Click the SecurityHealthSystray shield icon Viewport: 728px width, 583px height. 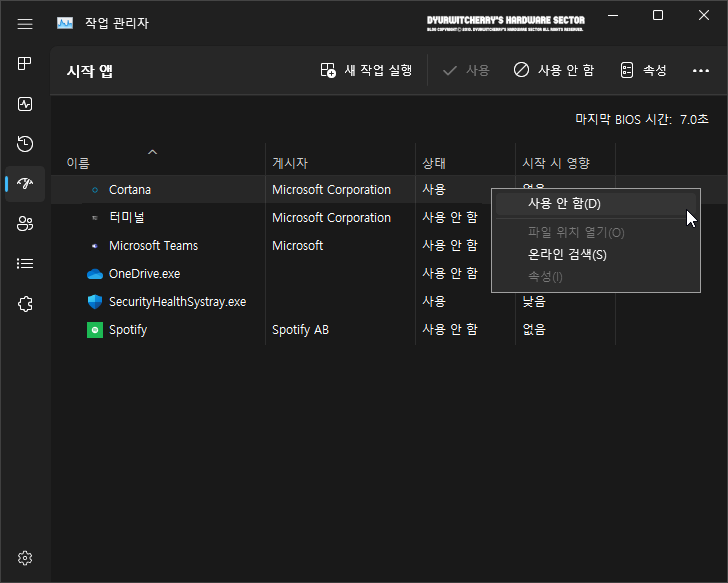[x=95, y=302]
